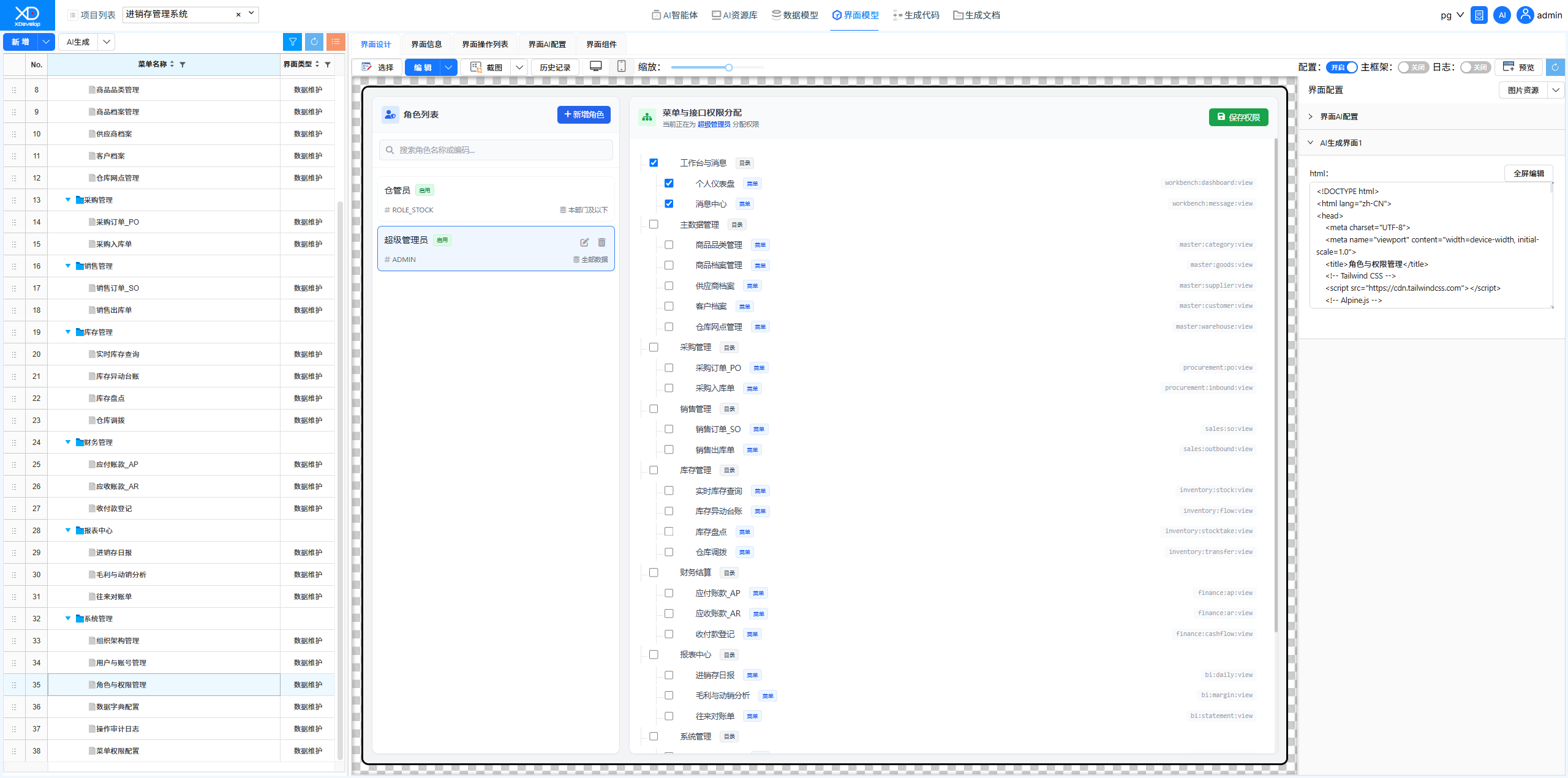This screenshot has width=1568, height=778.
Task: Go to 数据模型 in top navigation
Action: pos(795,15)
